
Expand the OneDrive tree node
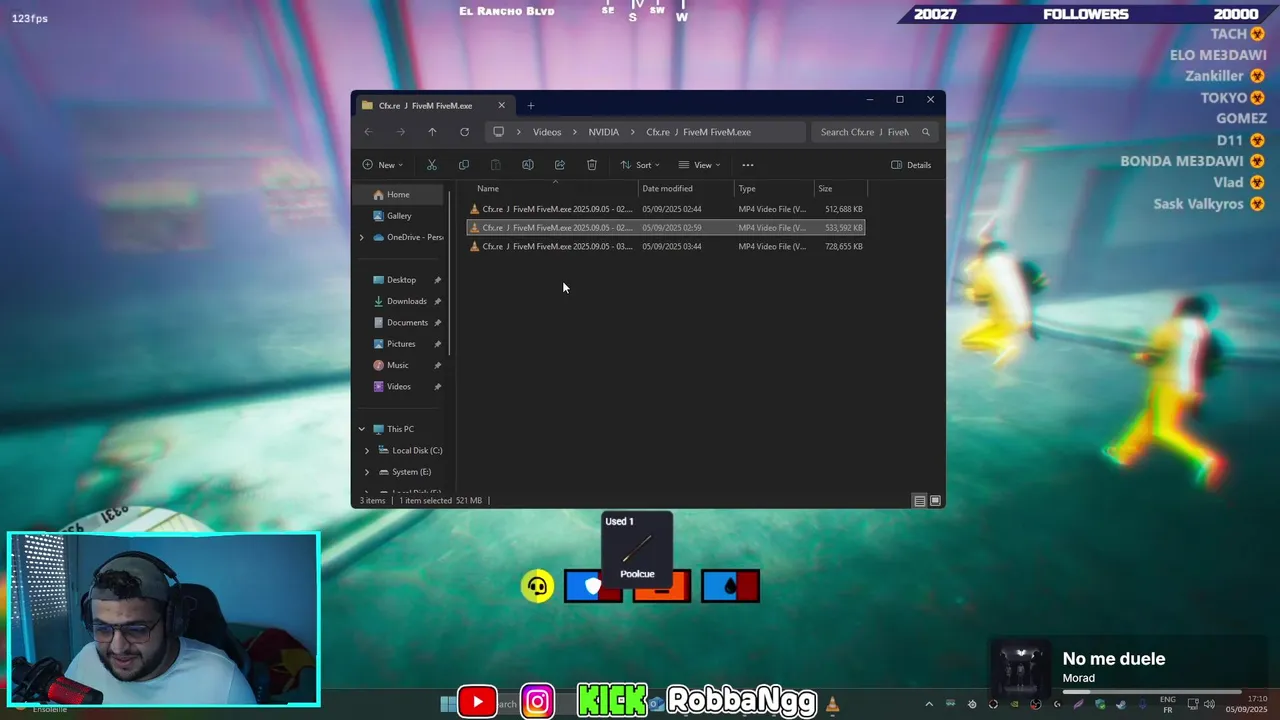pos(362,237)
